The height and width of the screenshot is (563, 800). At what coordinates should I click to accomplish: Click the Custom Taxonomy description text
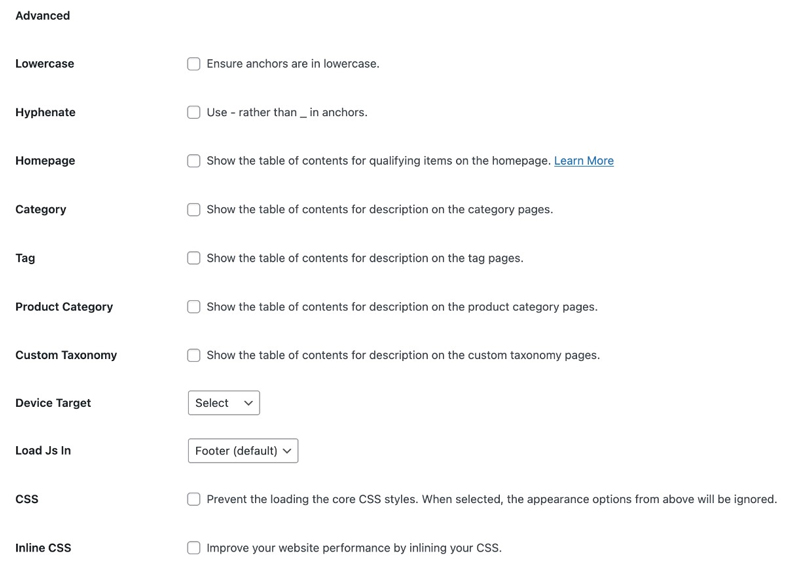403,355
